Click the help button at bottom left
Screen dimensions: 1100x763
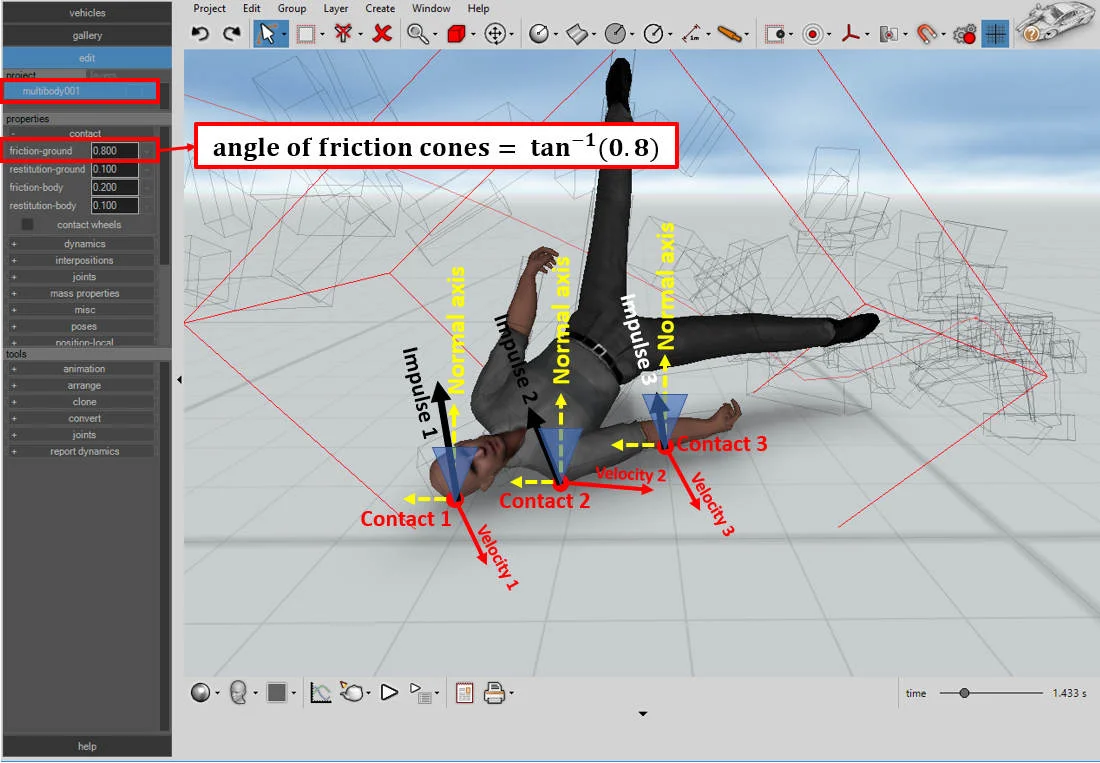87,746
